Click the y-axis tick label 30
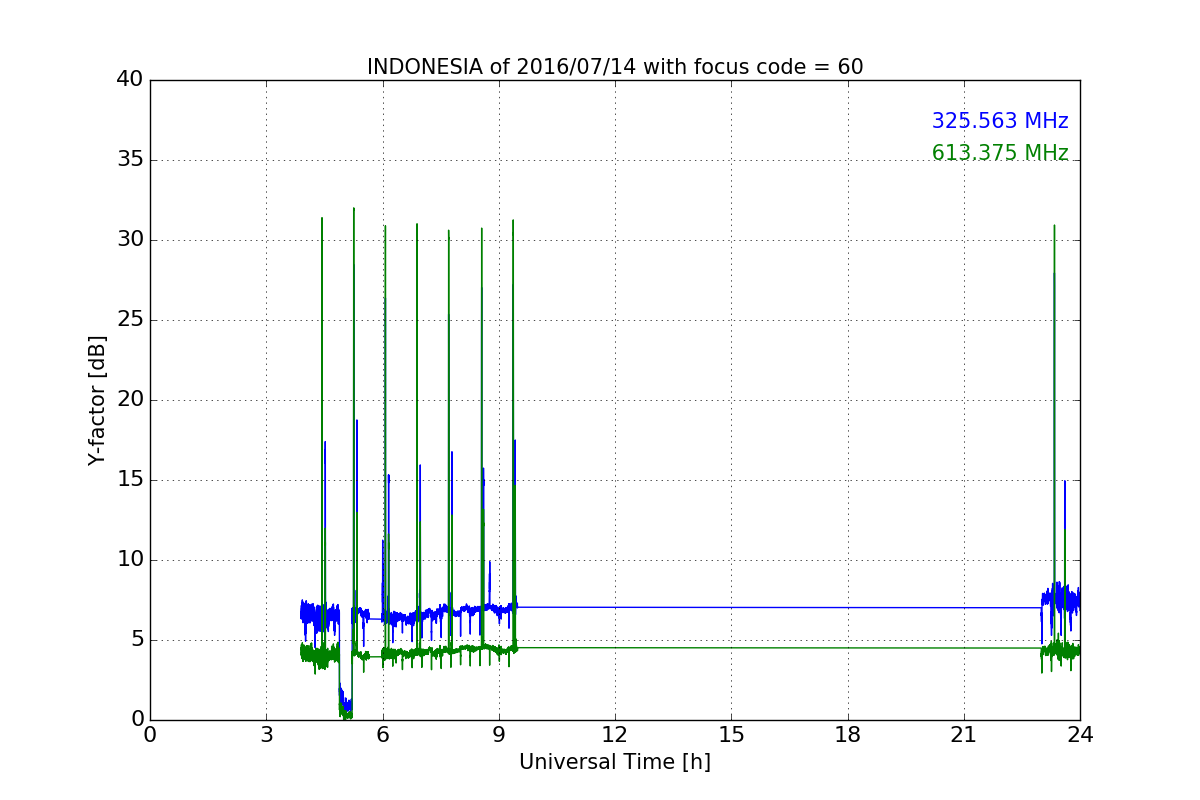The width and height of the screenshot is (1200, 800). pyautogui.click(x=130, y=240)
